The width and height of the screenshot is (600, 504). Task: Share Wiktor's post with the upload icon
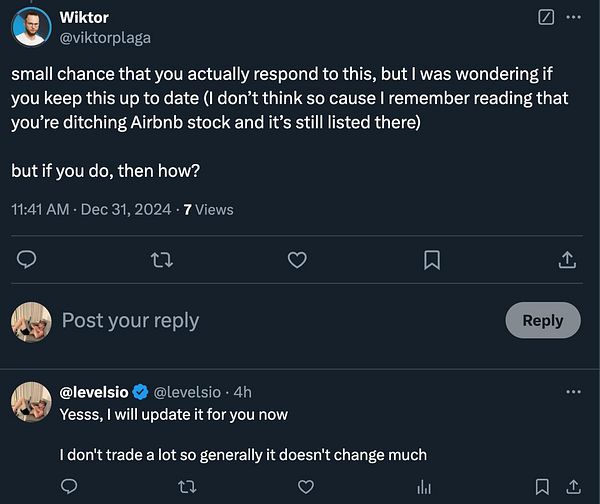566,260
